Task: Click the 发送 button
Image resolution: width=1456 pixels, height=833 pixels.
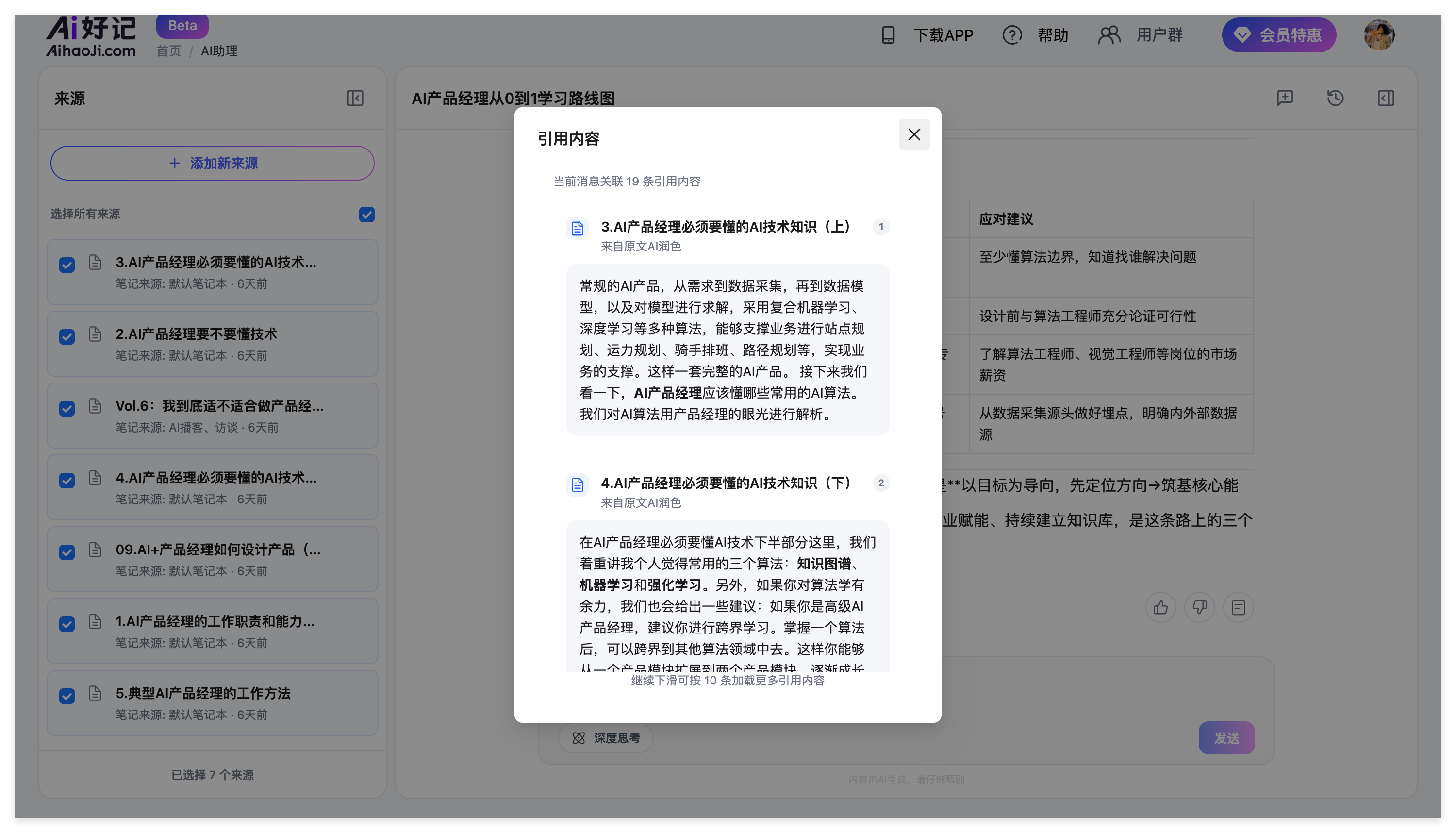Action: point(1226,738)
